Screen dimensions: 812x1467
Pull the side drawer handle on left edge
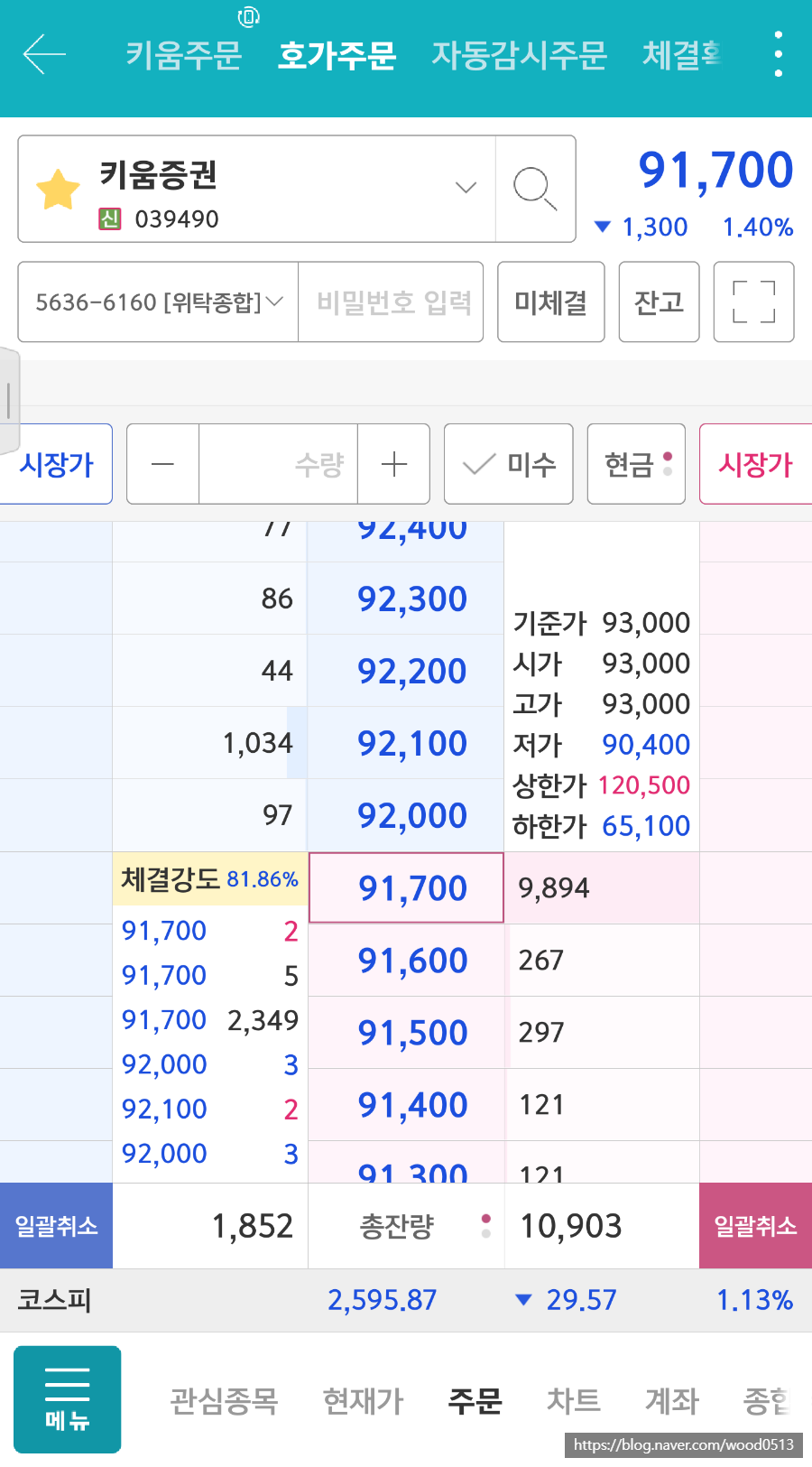coord(9,400)
